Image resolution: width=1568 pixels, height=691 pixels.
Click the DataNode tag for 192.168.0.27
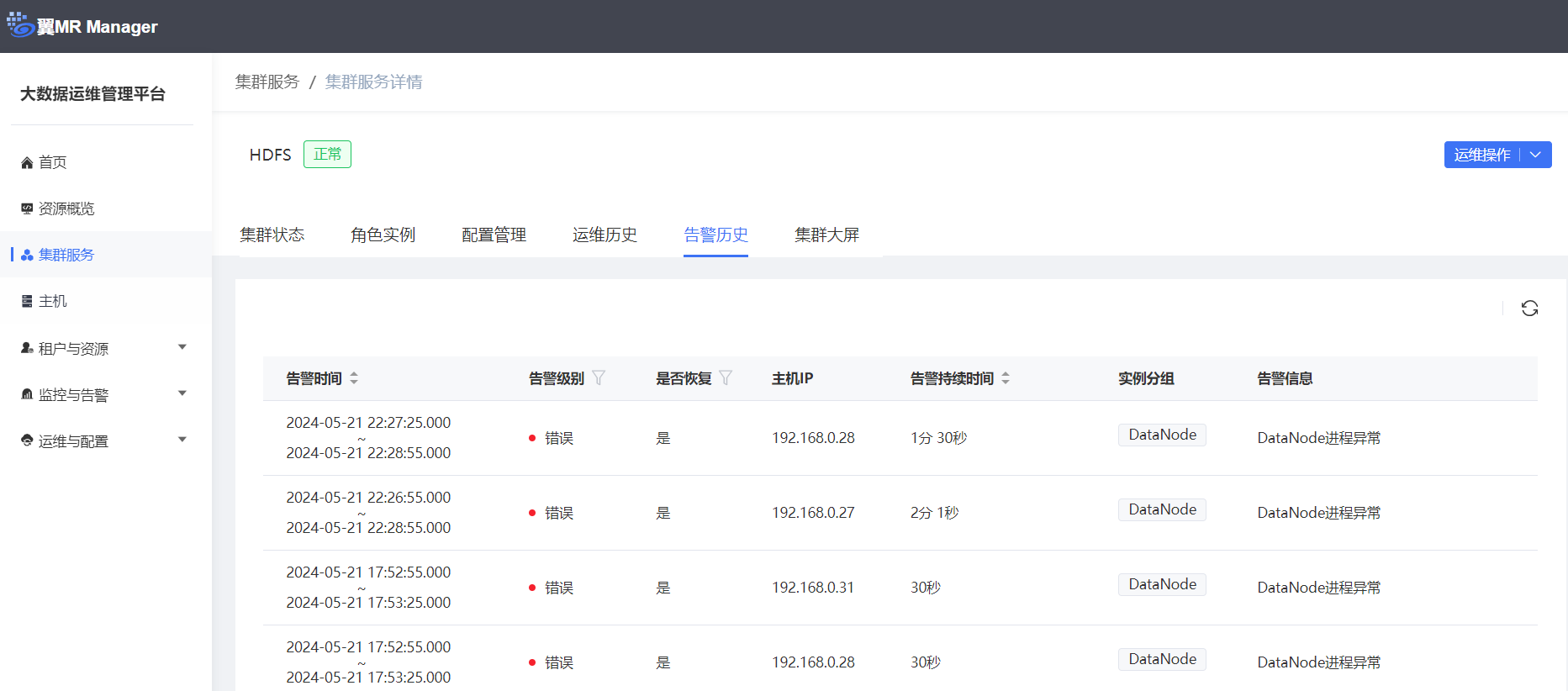click(x=1162, y=509)
